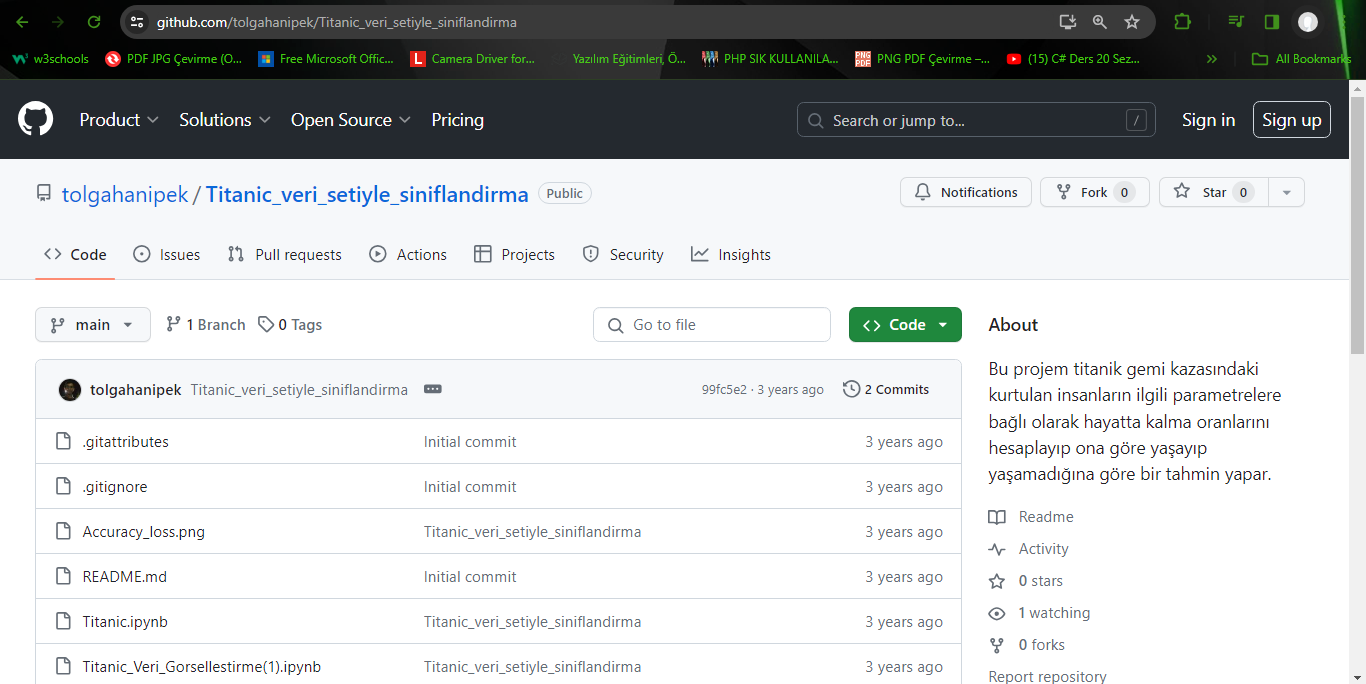Reload the page using browser refresh icon
The height and width of the screenshot is (684, 1366).
(x=93, y=22)
